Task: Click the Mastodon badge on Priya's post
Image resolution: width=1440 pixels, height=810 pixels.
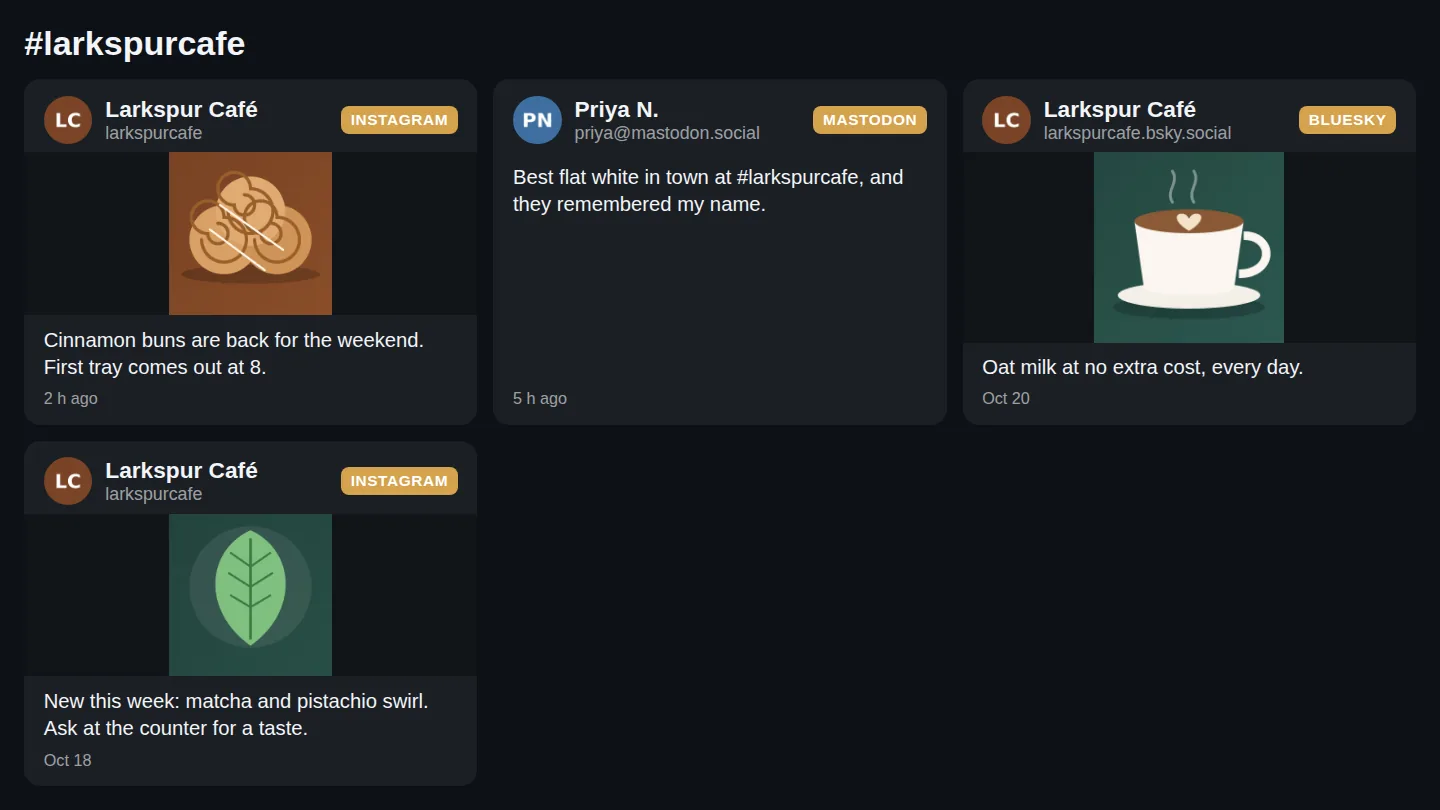Action: [x=870, y=120]
